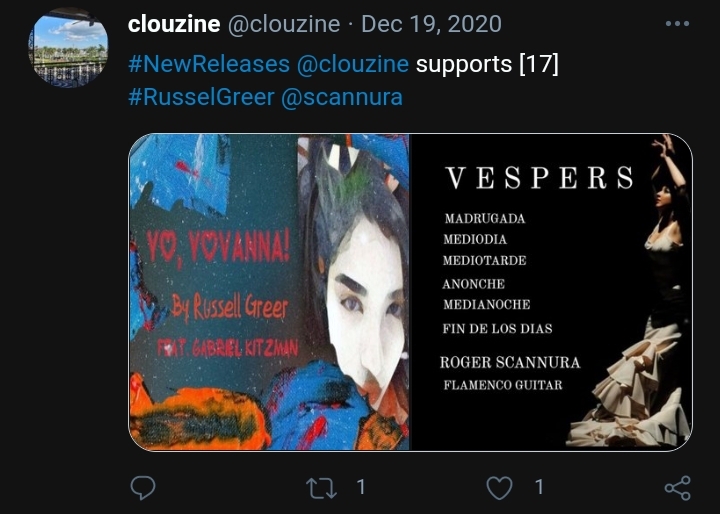Screen dimensions: 720x514
Task: Open the share icon for this tweet
Action: [678, 488]
